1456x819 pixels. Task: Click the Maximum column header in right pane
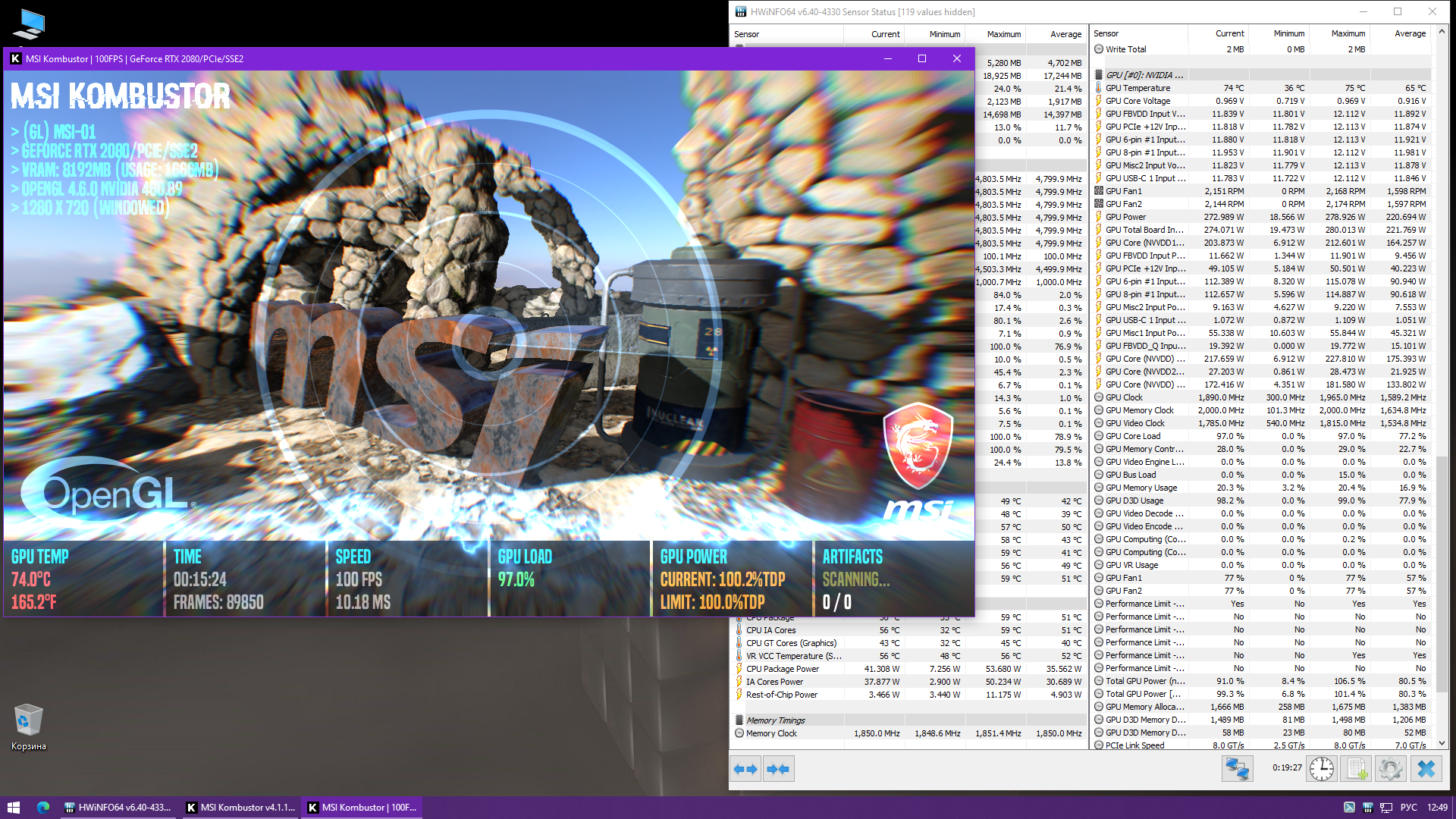point(1348,33)
